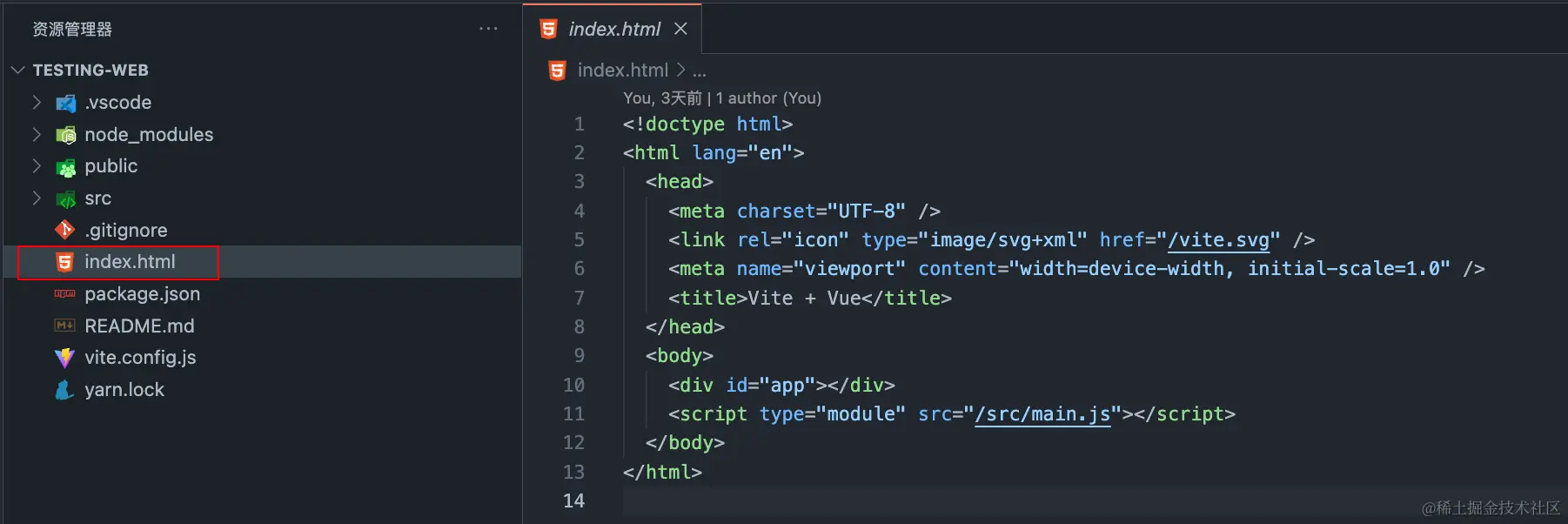
Task: Click the closing </body> tag
Action: (x=686, y=443)
